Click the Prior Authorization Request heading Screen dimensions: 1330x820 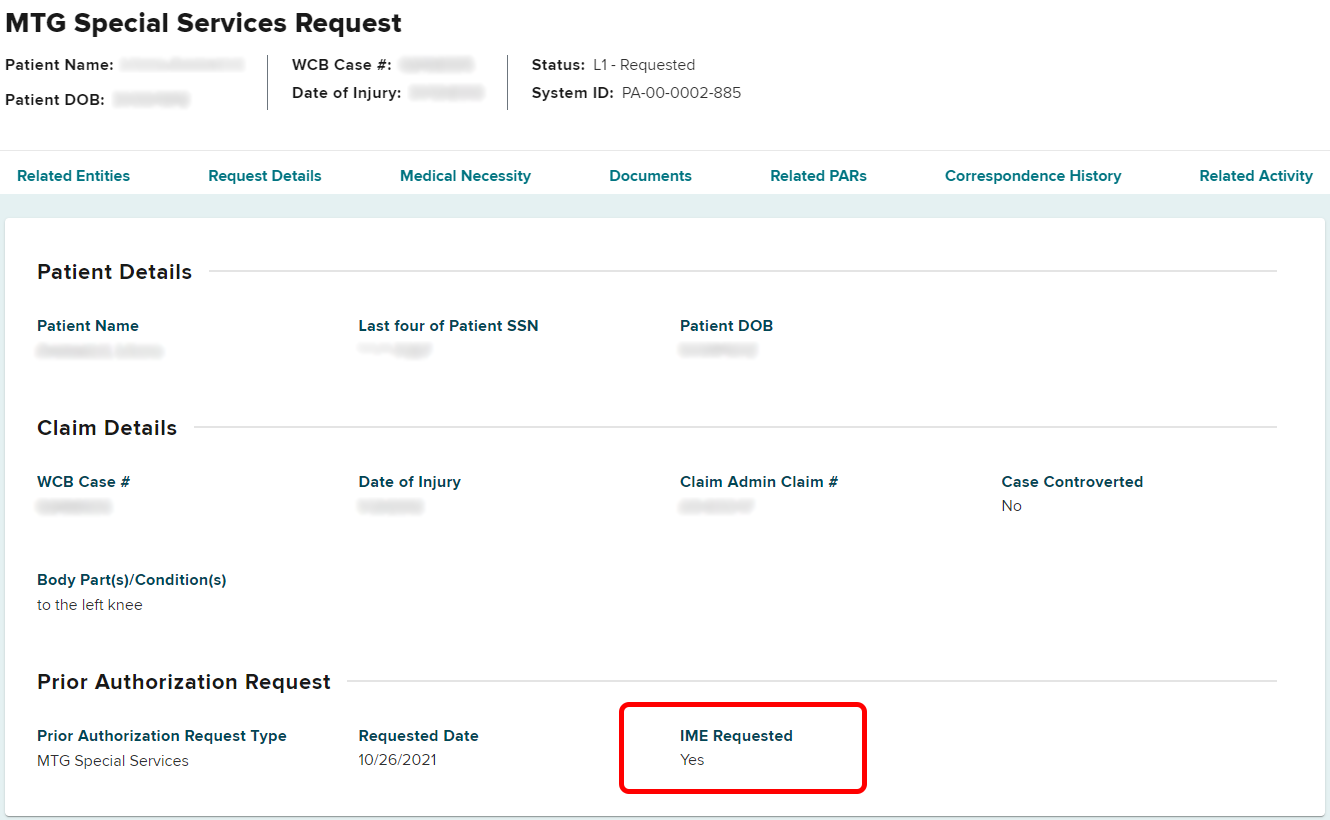pos(184,682)
